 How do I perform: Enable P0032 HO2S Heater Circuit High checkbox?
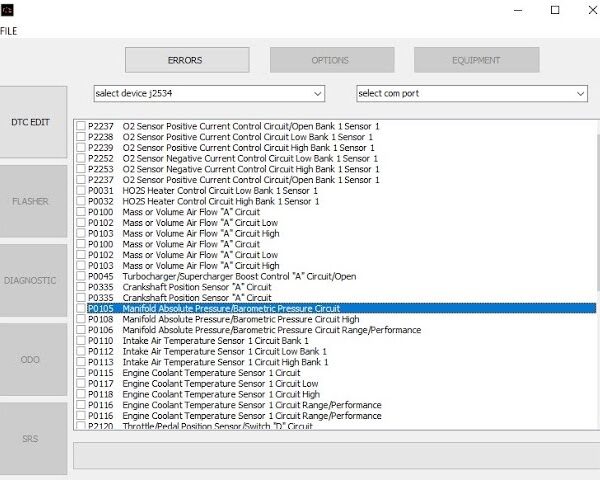[x=81, y=201]
